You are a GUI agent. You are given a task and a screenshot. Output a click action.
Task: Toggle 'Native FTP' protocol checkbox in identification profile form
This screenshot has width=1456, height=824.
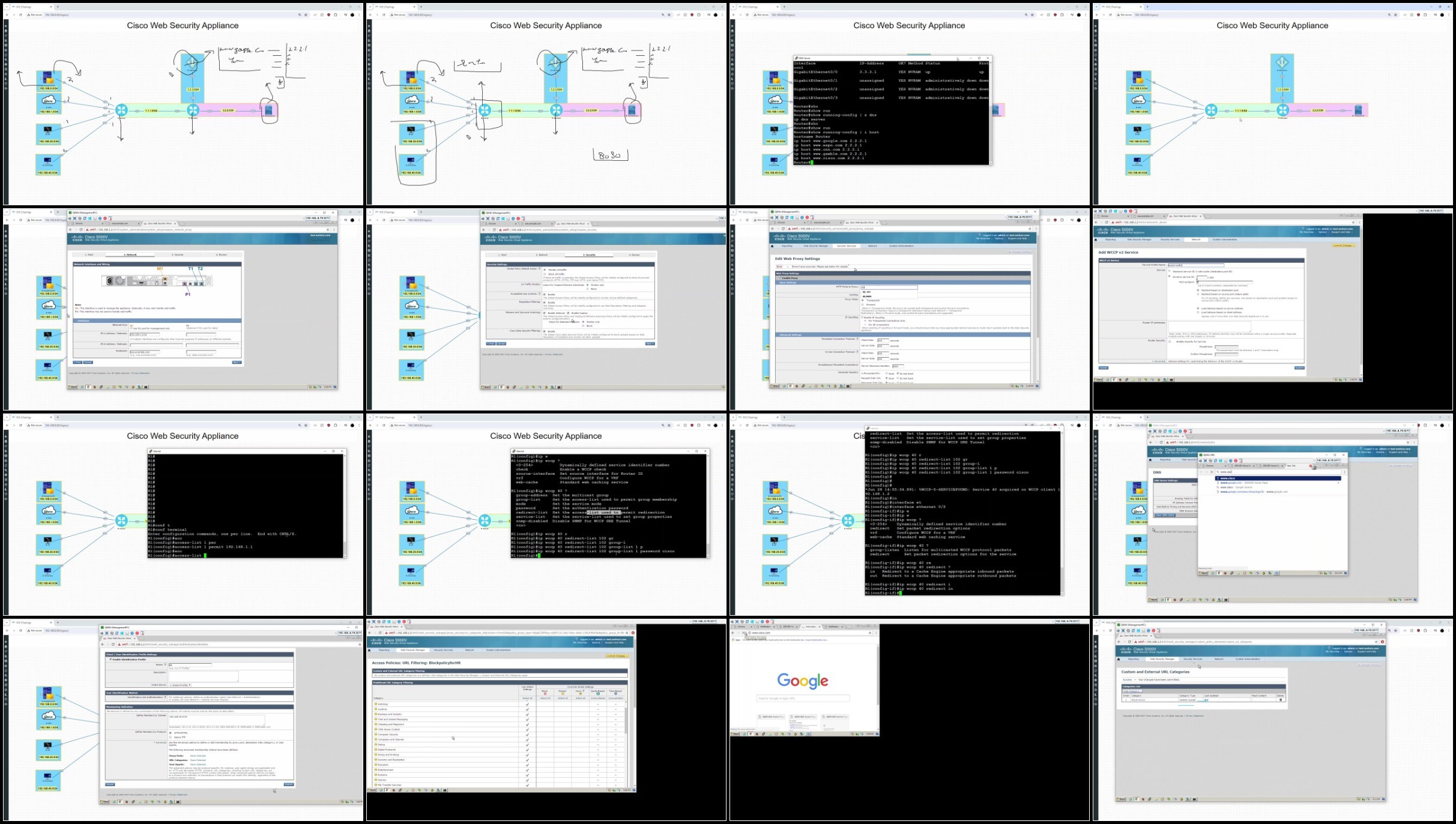tap(171, 737)
